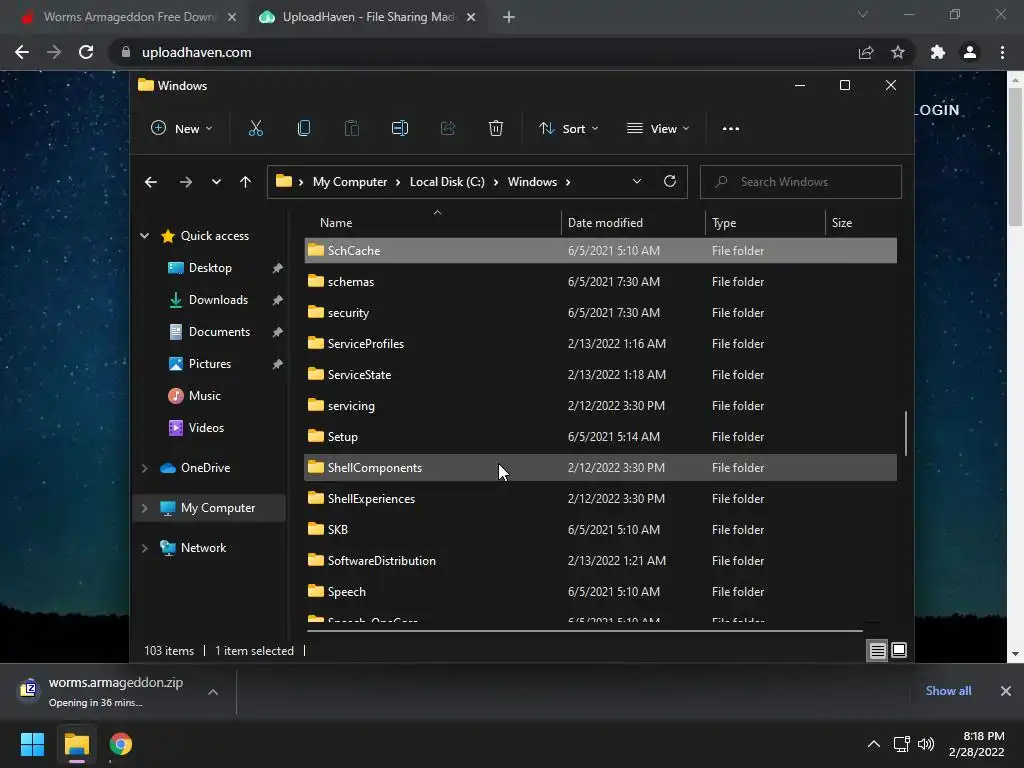The height and width of the screenshot is (768, 1024).
Task: Go forward in File Explorer navigation
Action: click(185, 182)
